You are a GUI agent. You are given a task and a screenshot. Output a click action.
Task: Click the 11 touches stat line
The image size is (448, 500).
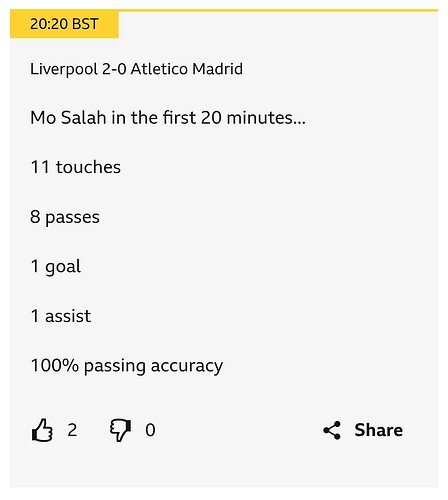(76, 167)
